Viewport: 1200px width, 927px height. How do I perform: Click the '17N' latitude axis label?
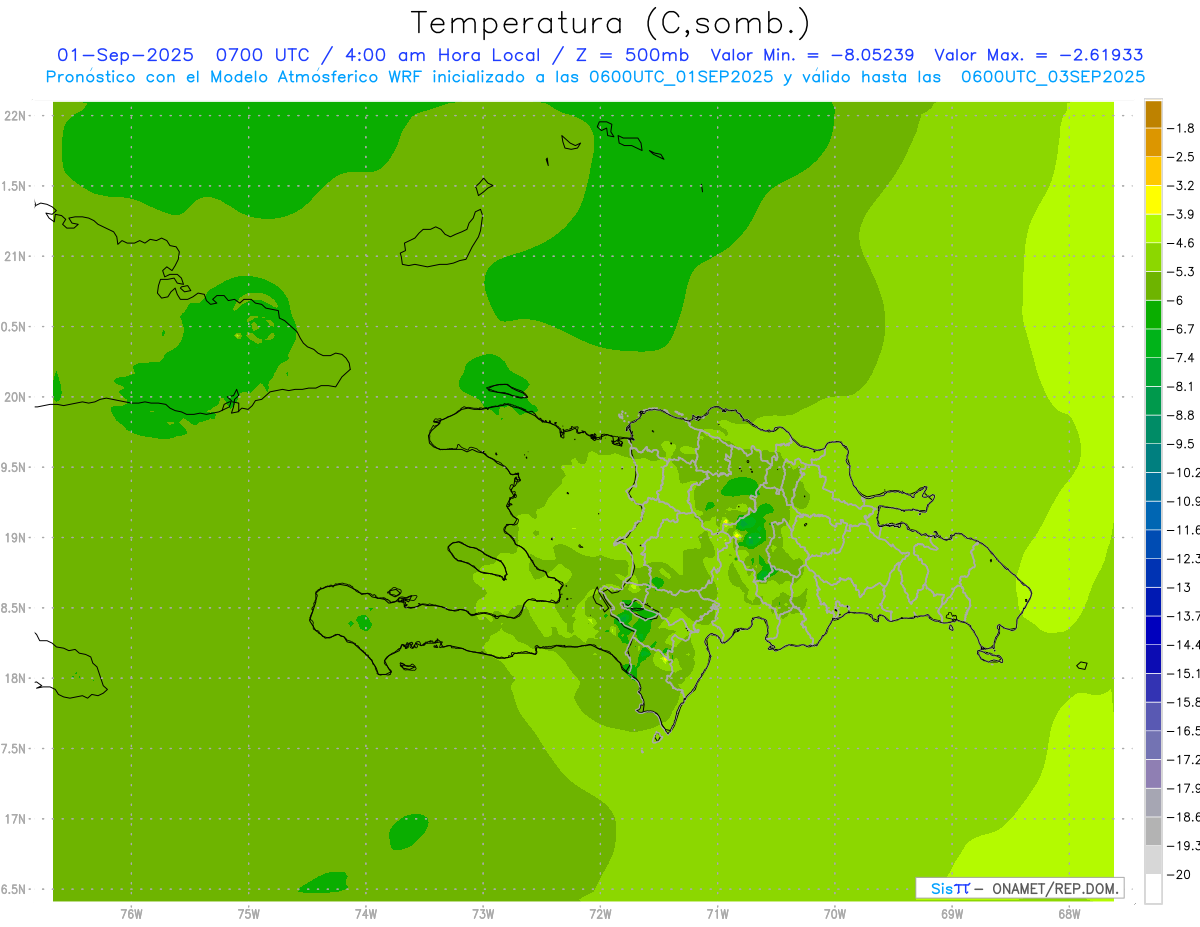(x=16, y=819)
